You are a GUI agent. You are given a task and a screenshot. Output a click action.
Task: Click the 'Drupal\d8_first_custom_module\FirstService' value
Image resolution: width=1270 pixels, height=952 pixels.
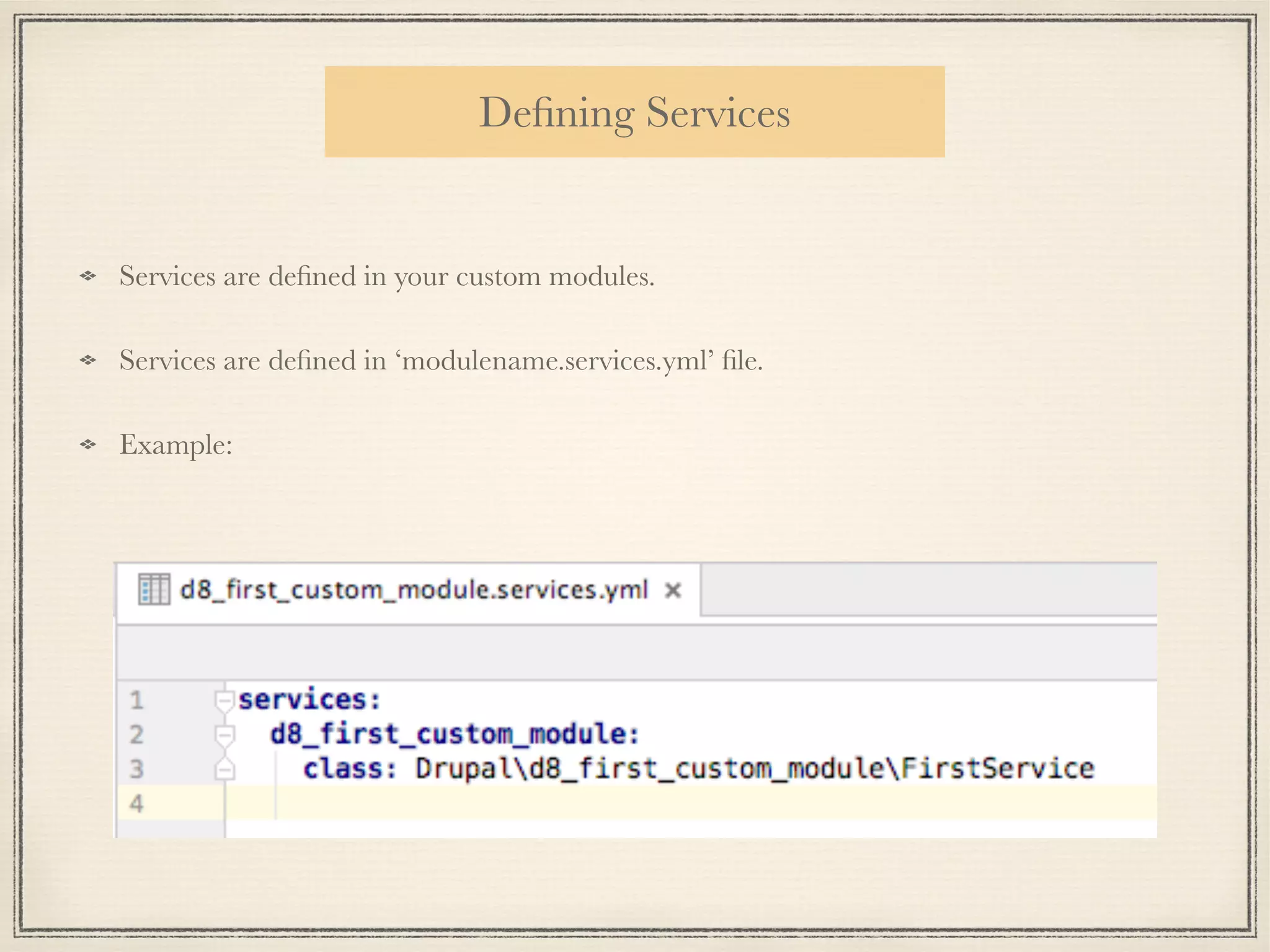coord(755,769)
